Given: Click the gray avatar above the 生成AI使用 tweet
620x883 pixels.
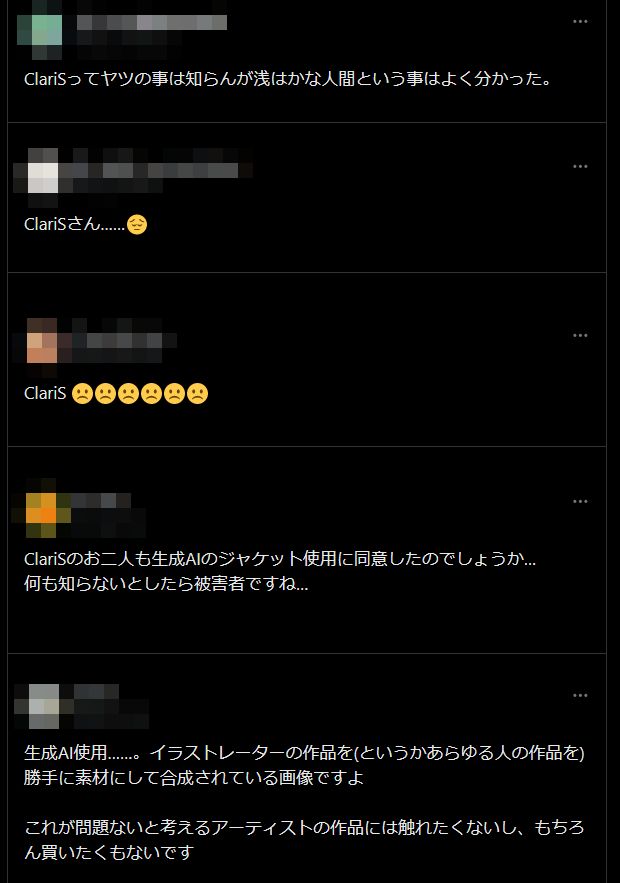Looking at the screenshot, I should [44, 706].
